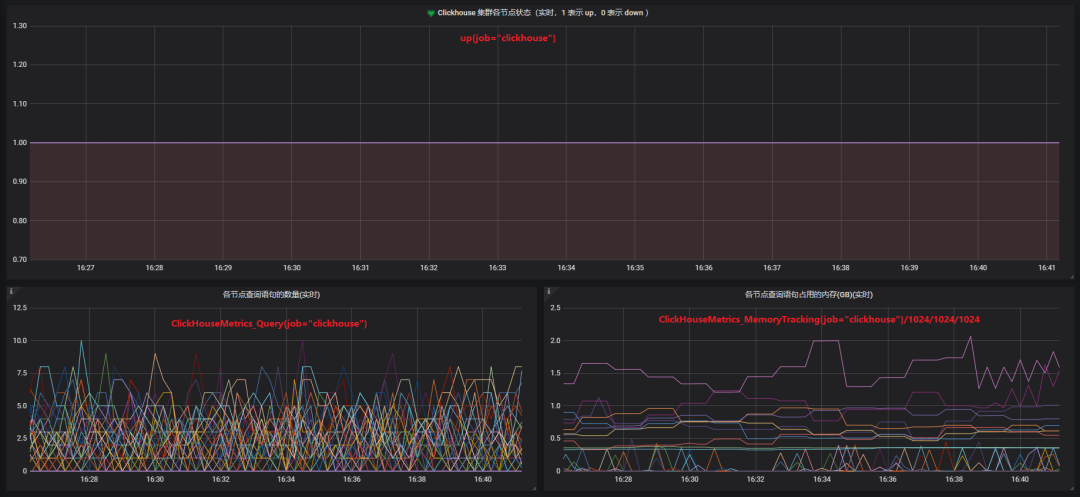Open the 各节点查询语句的数量(实时) panel title menu

click(x=271, y=295)
